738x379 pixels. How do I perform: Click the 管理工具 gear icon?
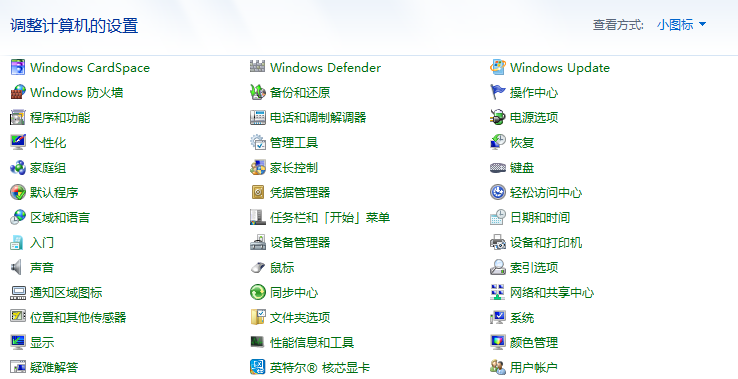coord(257,142)
